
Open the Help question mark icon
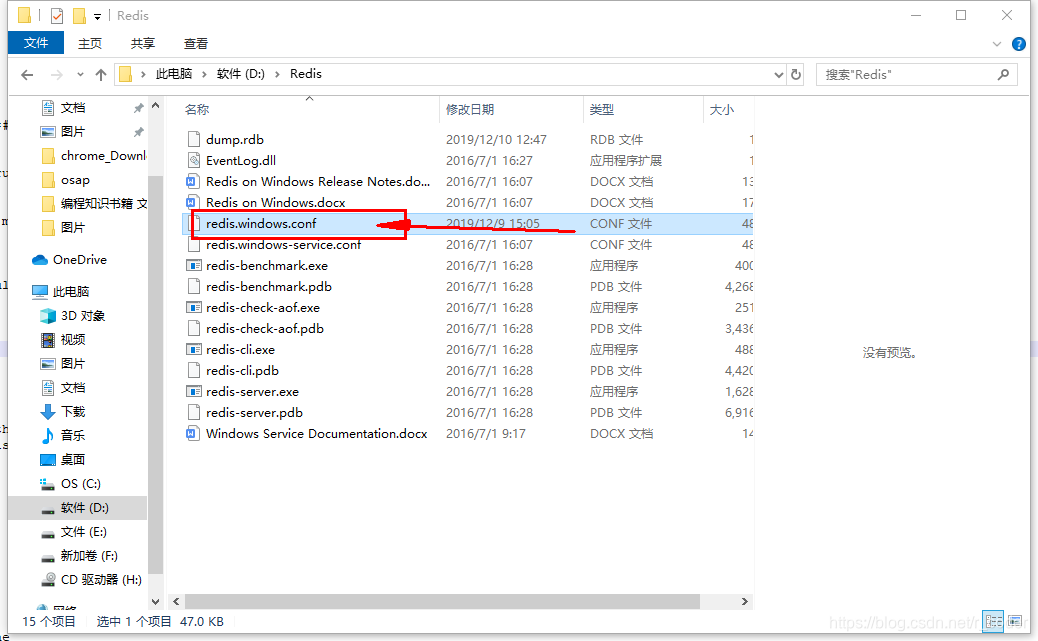(x=1019, y=44)
